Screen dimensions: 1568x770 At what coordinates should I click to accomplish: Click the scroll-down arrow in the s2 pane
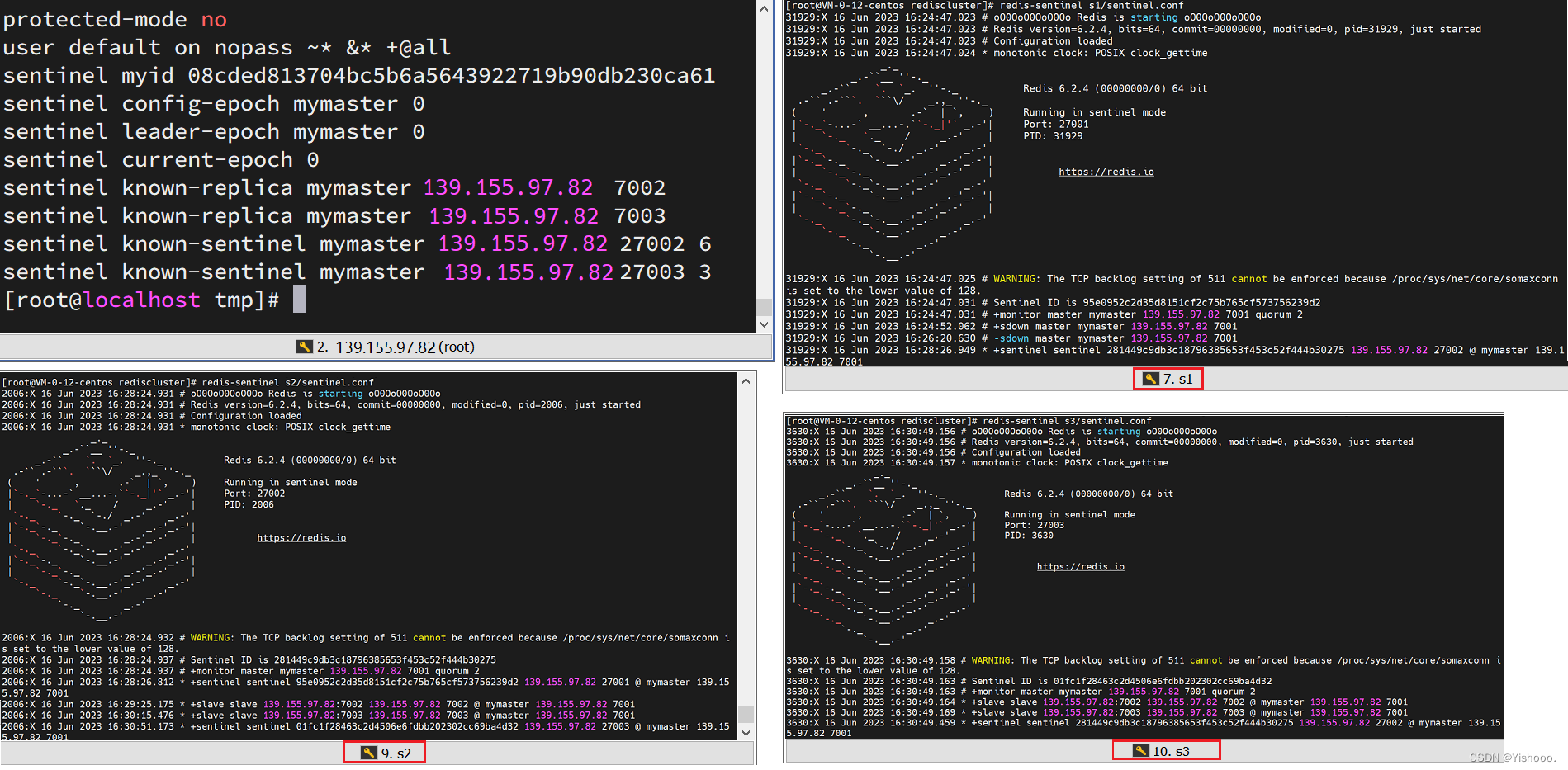click(x=746, y=732)
